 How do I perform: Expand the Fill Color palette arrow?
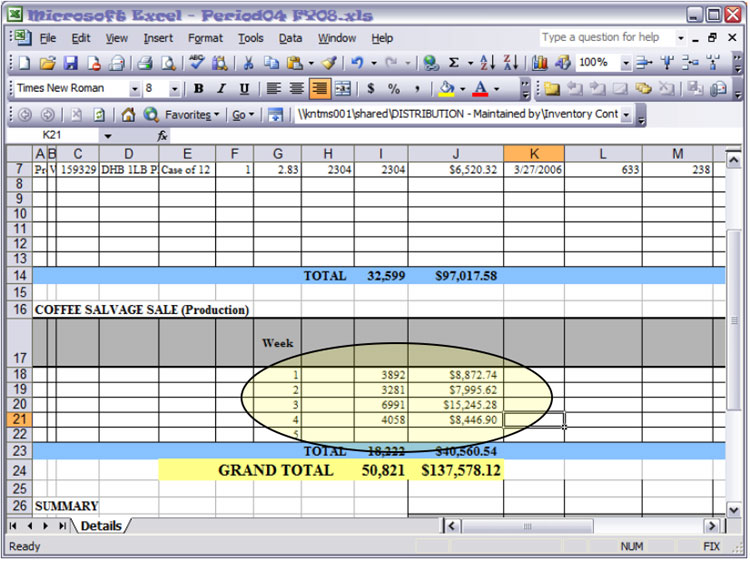click(463, 88)
